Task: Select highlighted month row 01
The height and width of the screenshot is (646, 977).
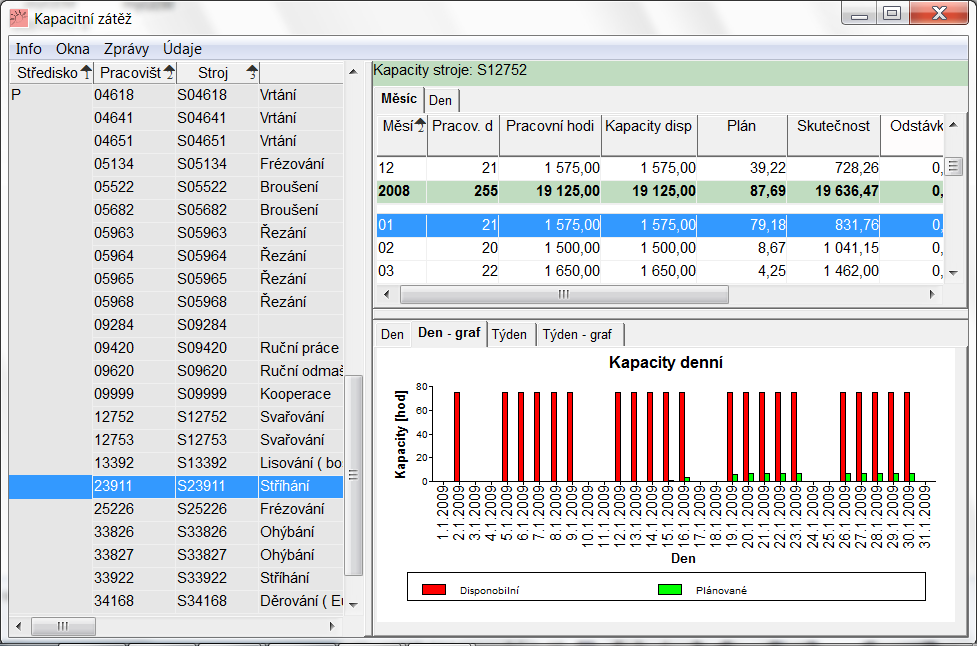Action: coord(660,225)
